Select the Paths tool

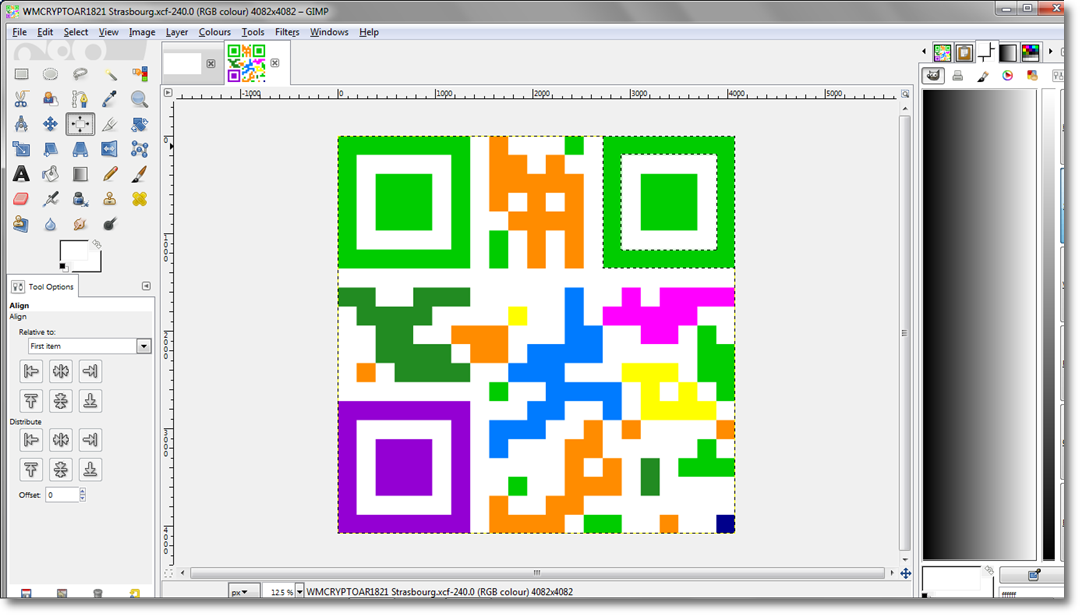click(x=80, y=99)
